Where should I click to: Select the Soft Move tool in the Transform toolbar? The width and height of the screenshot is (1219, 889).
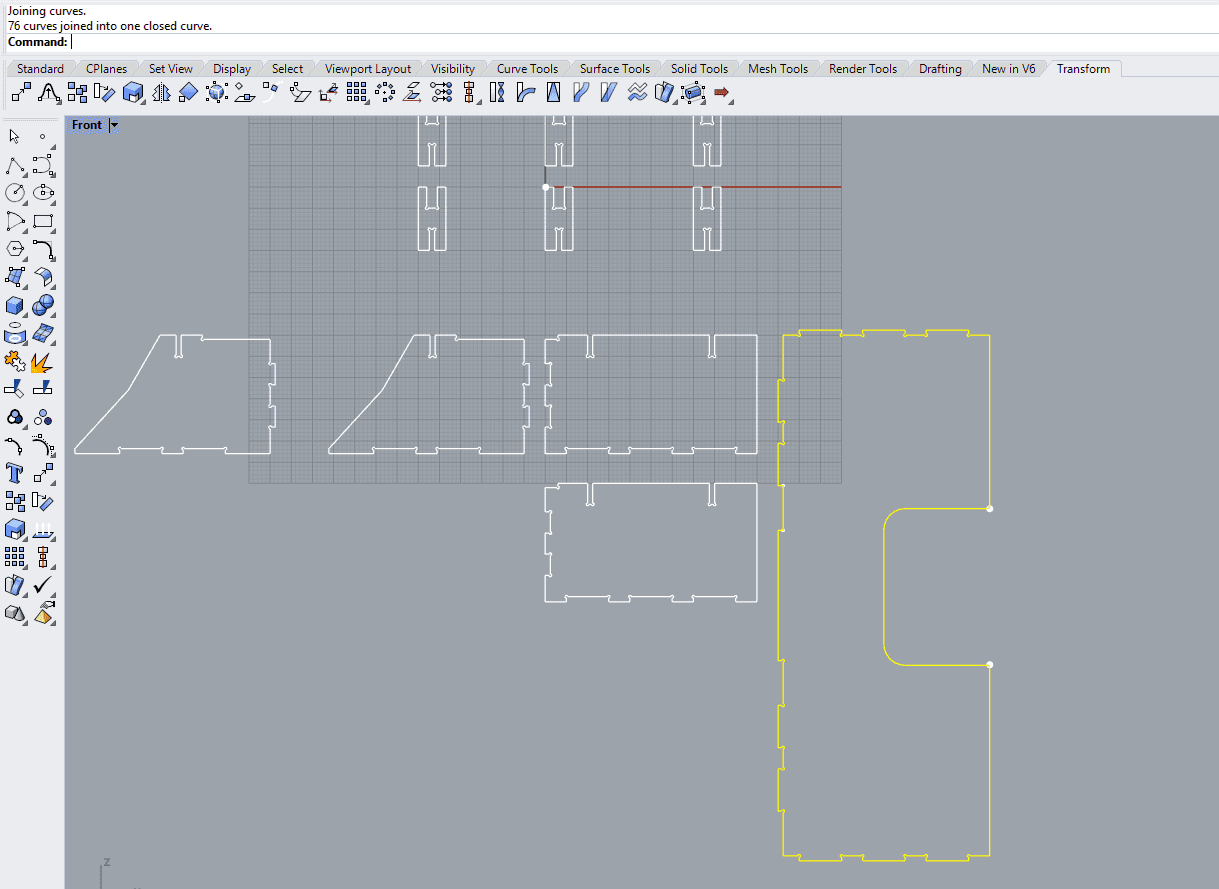pos(49,93)
